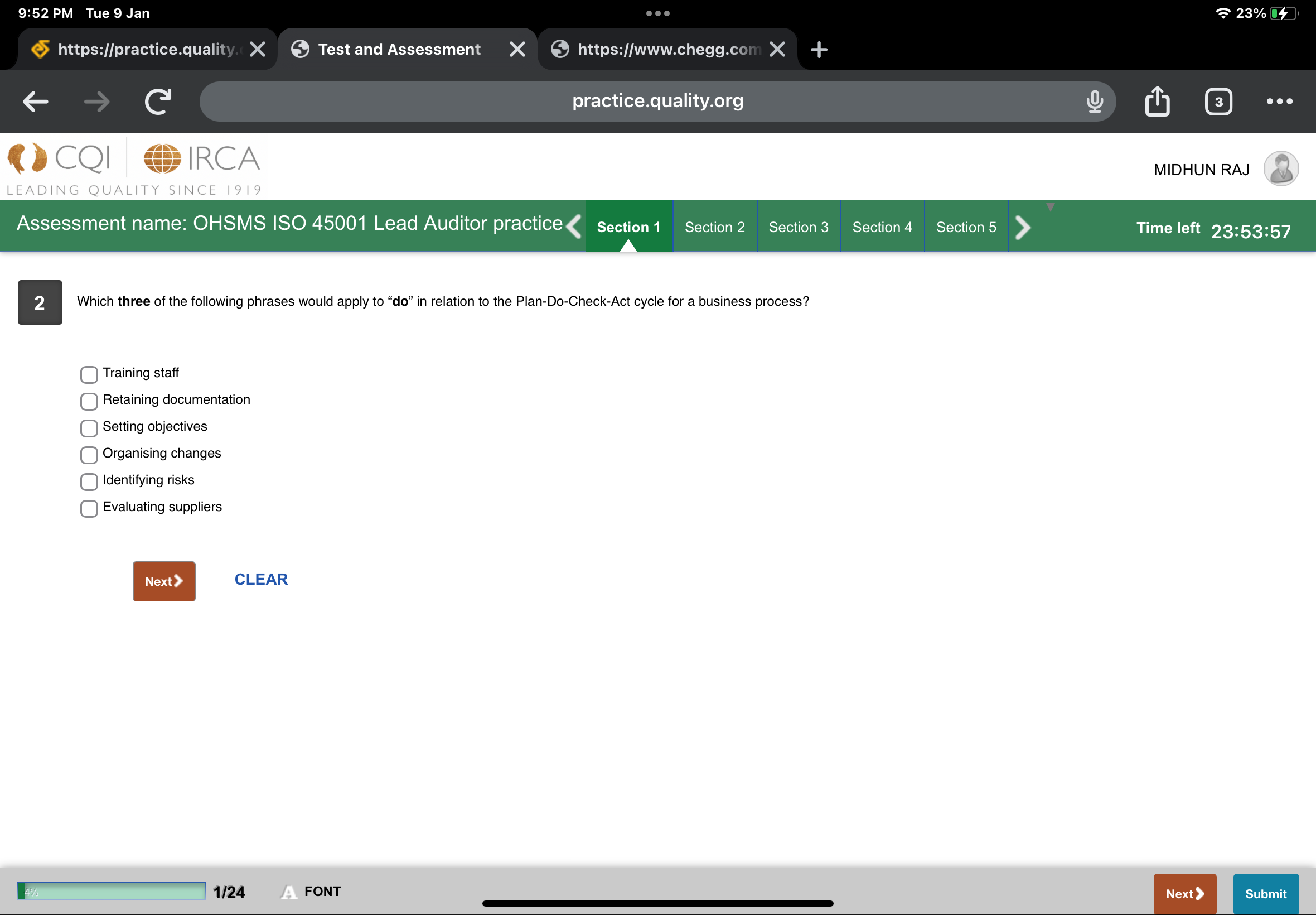The height and width of the screenshot is (915, 1316).
Task: Activate voice search with the microphone icon
Action: (x=1094, y=102)
